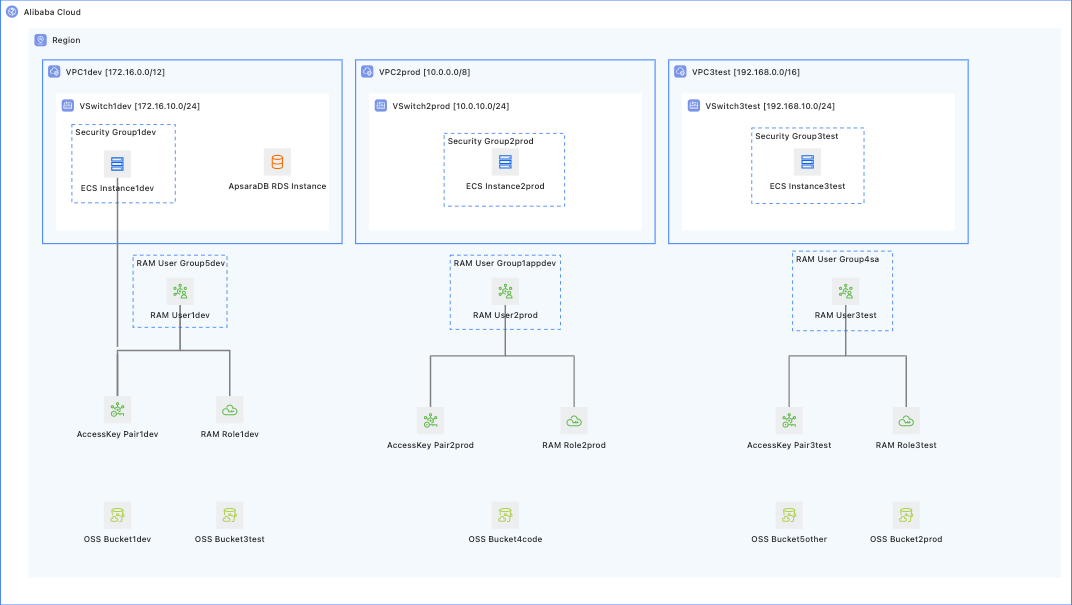Click the 'RAM User Group5dev' label

tap(180, 263)
